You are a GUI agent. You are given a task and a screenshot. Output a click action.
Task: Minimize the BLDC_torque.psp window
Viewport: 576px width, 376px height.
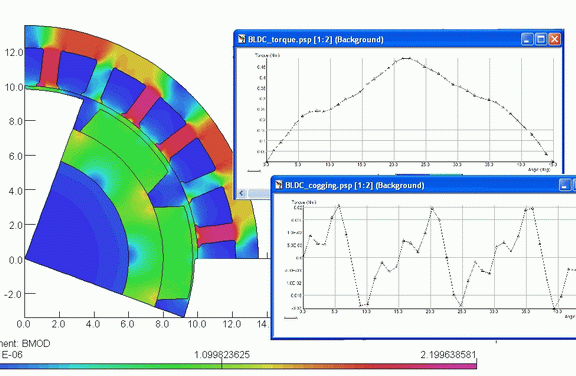tap(527, 39)
